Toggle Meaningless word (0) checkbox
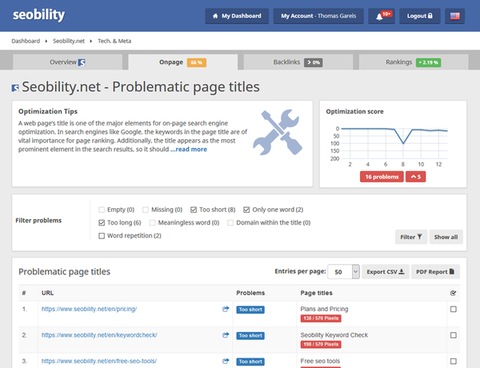The width and height of the screenshot is (480, 368). pos(152,223)
